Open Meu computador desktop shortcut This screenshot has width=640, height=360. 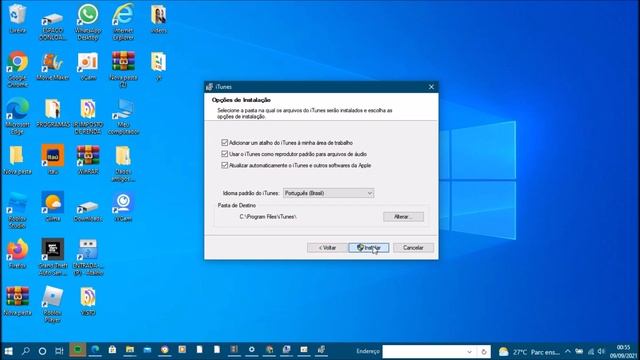pyautogui.click(x=123, y=116)
